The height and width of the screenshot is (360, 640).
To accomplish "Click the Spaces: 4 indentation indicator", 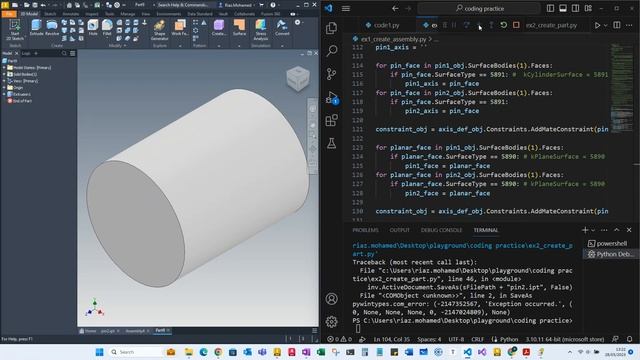I will (429, 339).
